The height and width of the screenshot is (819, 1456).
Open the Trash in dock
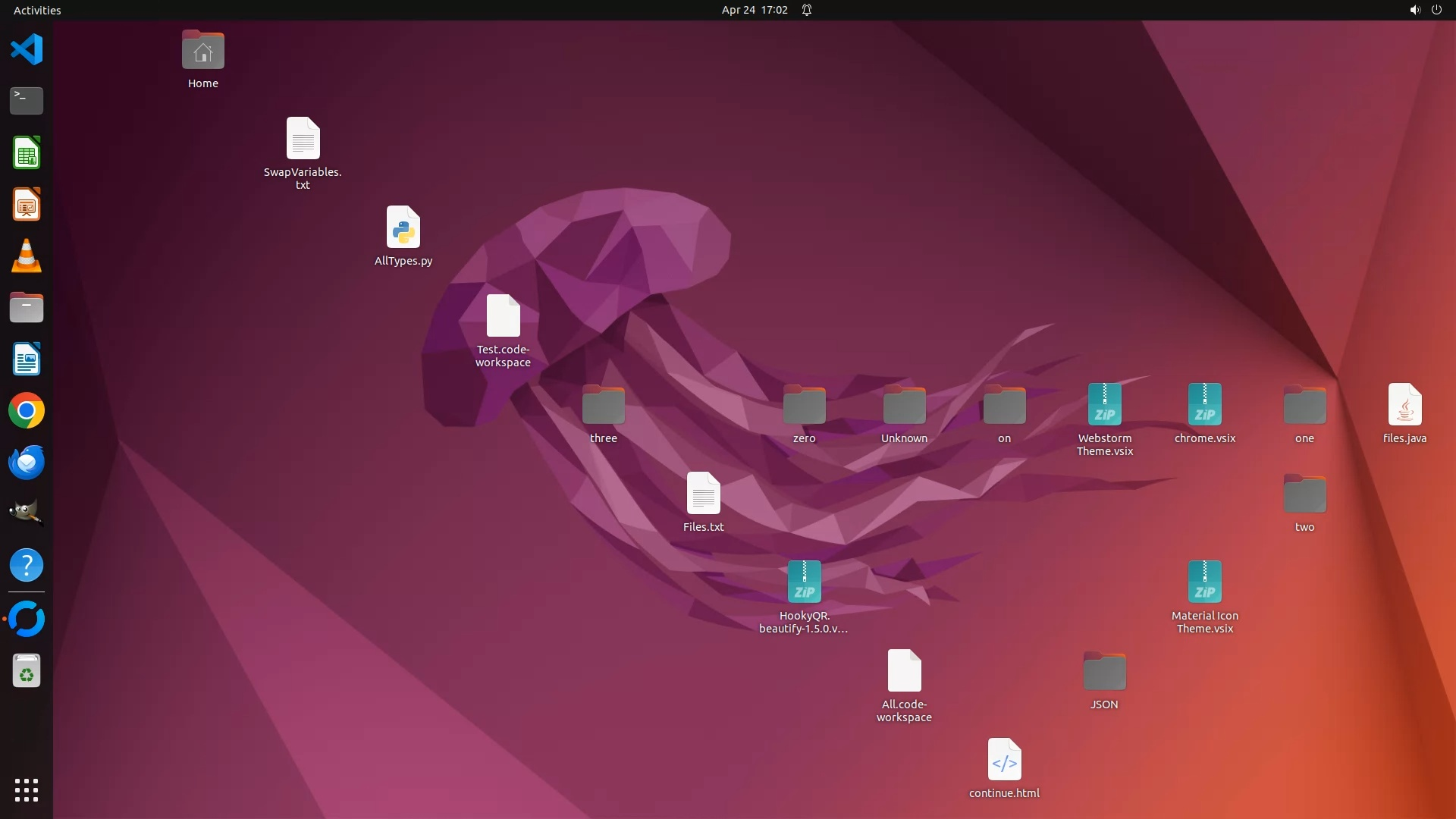(27, 671)
